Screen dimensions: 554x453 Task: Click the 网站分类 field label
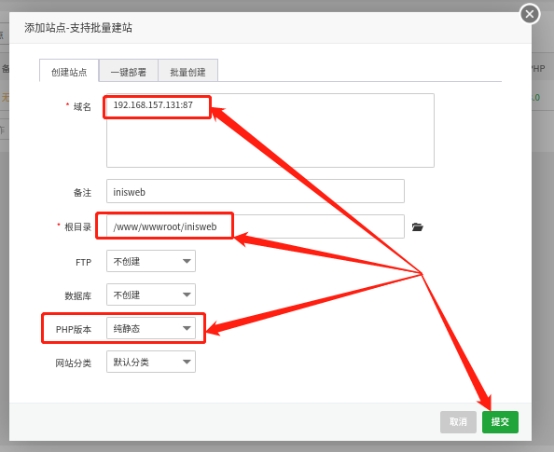click(x=73, y=363)
